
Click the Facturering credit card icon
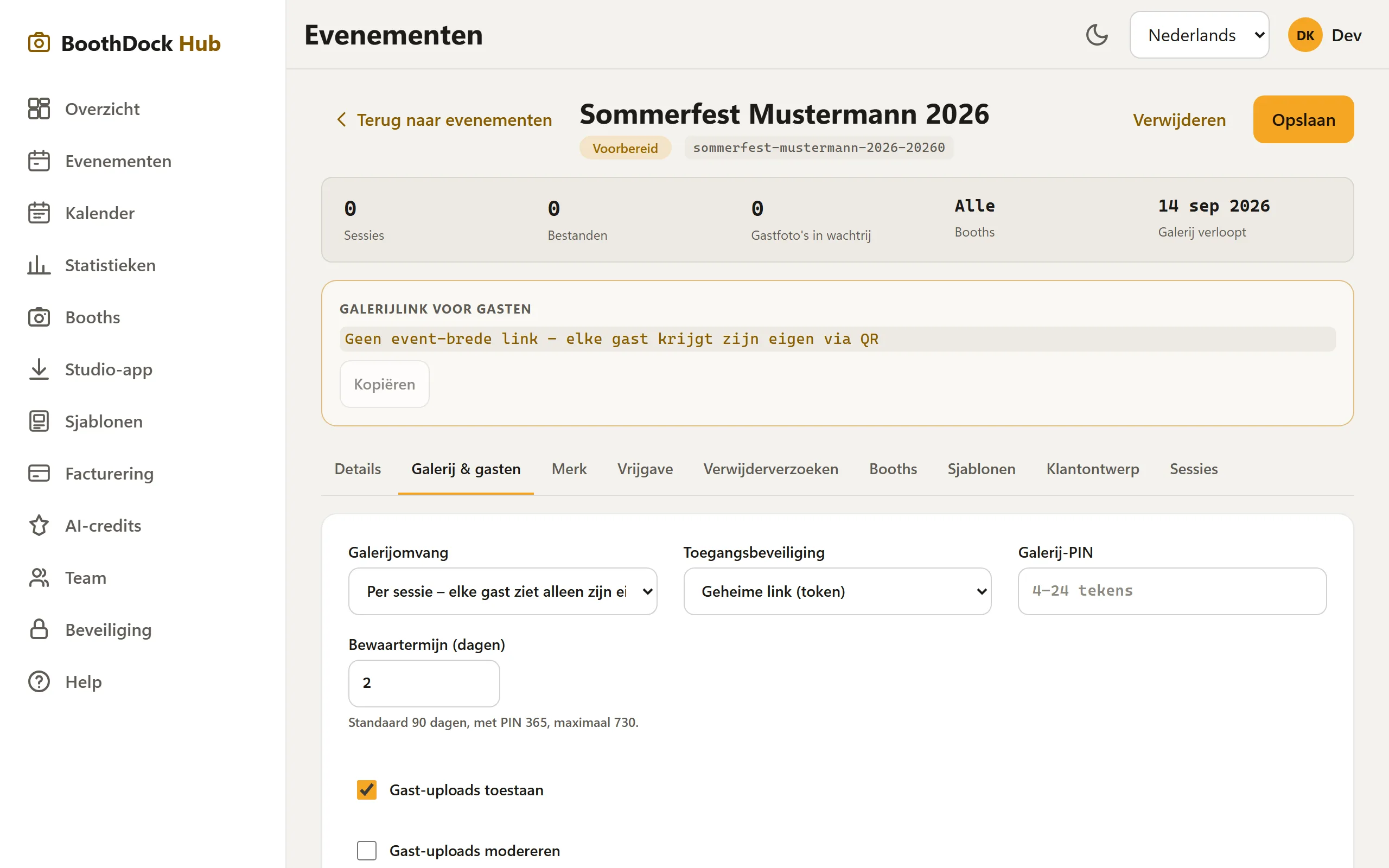click(39, 474)
